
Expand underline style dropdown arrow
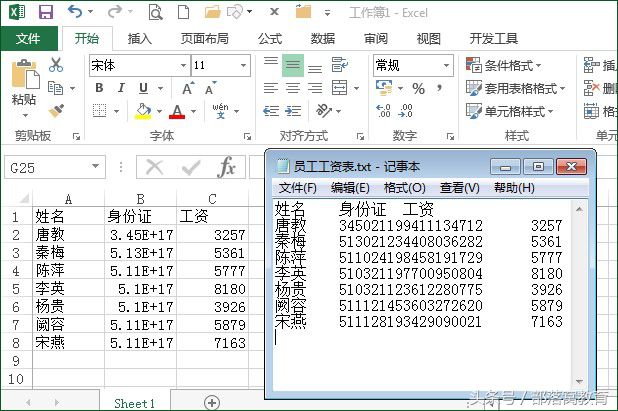pos(160,88)
